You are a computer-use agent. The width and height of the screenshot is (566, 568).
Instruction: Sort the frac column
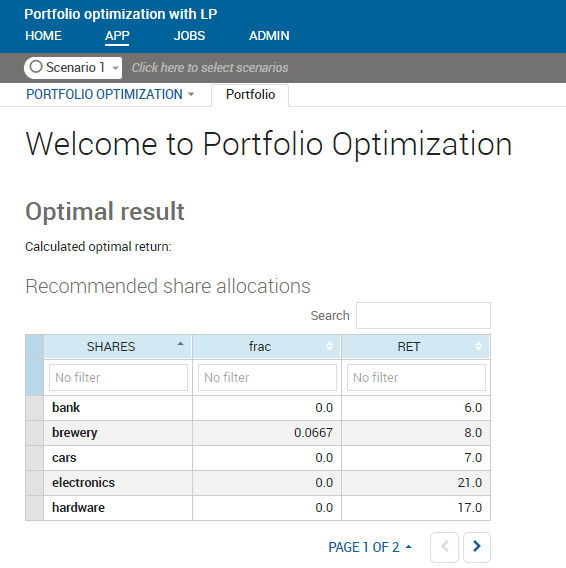click(x=329, y=346)
